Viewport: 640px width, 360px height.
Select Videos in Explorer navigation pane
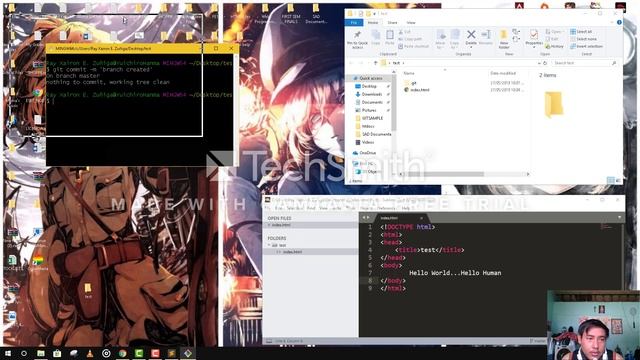point(367,142)
